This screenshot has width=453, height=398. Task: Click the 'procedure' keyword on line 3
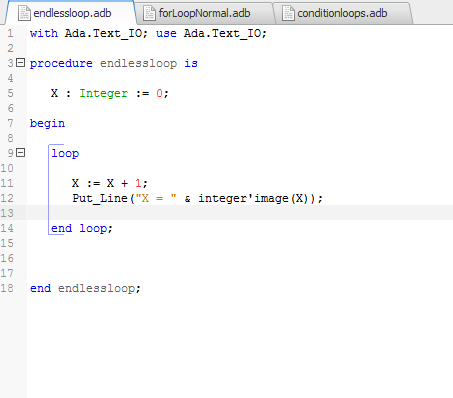click(x=61, y=63)
